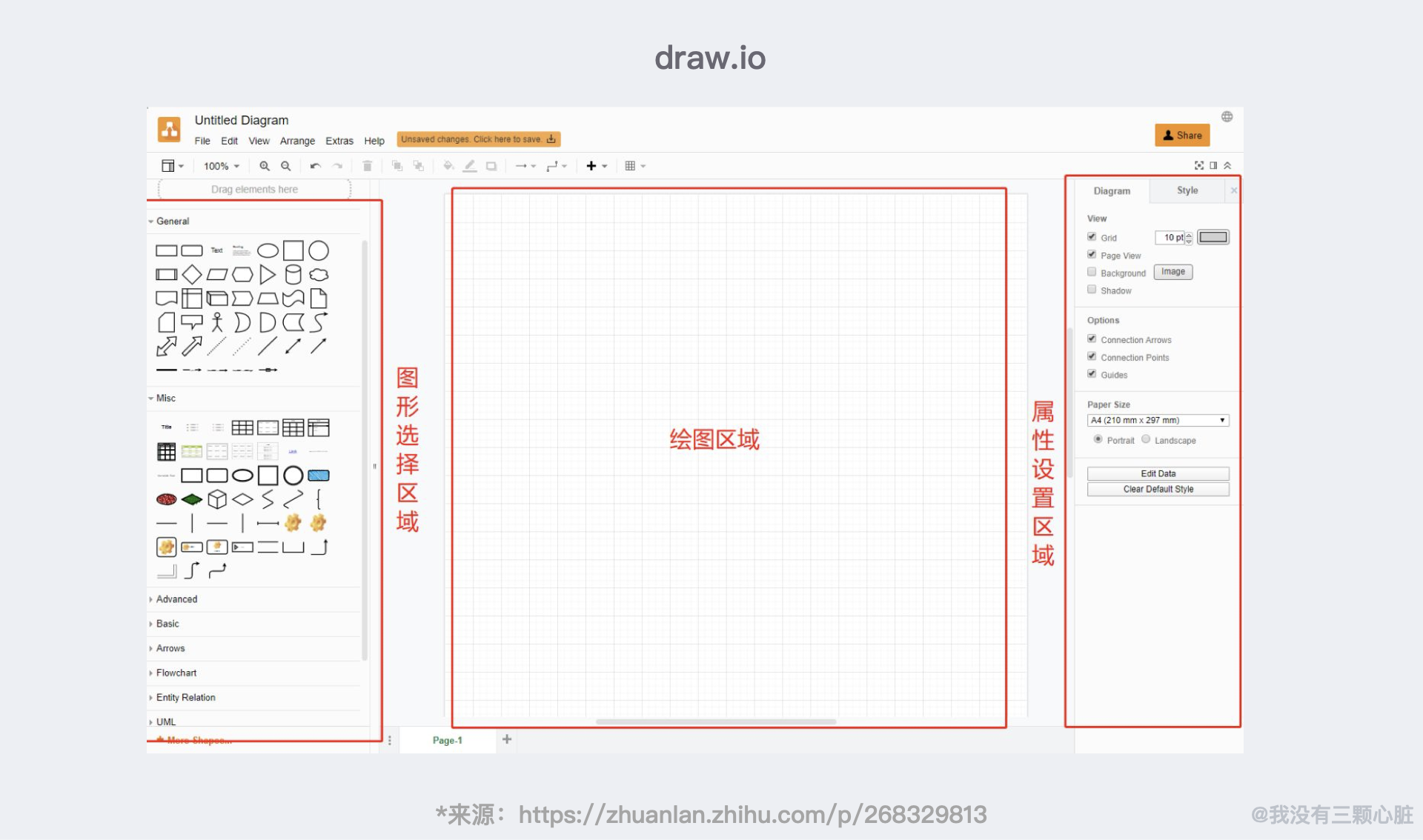Click the Share button
Viewport: 1423px width, 840px height.
(1182, 135)
